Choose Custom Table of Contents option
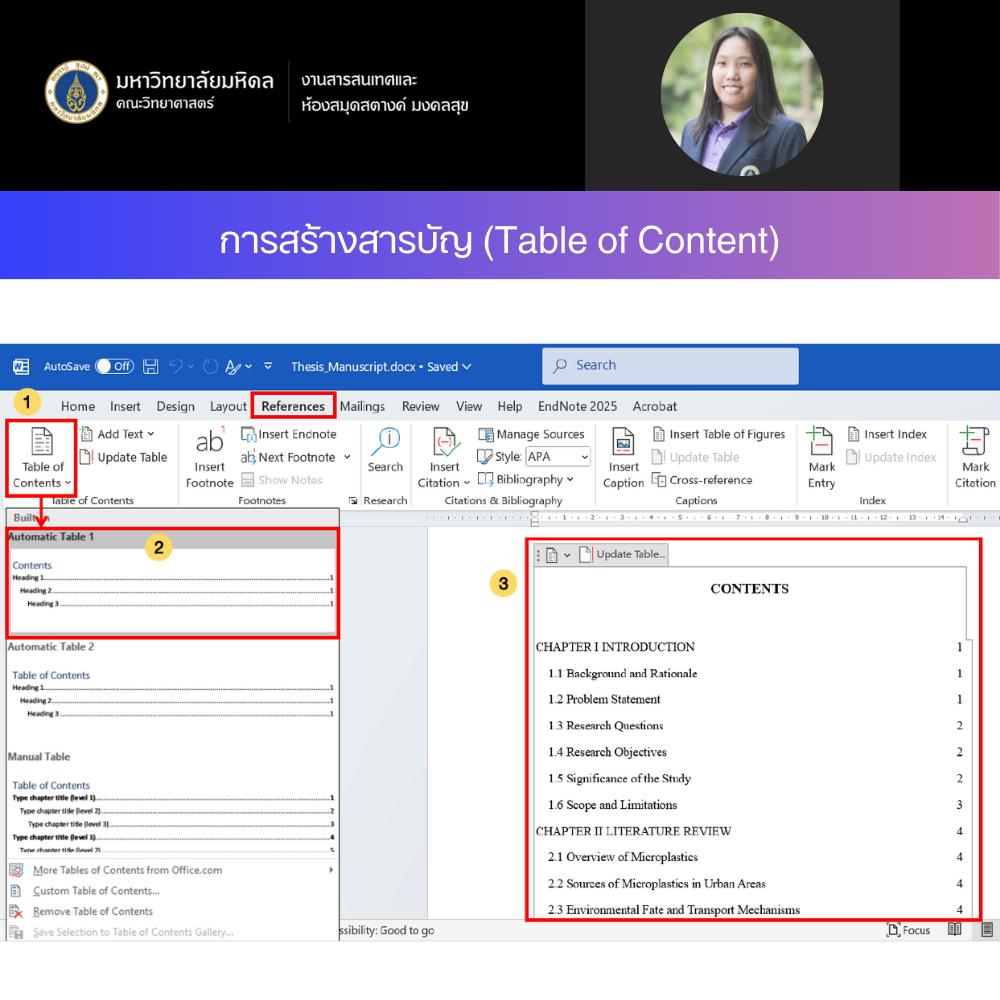Viewport: 1000px width, 1000px height. coord(96,891)
